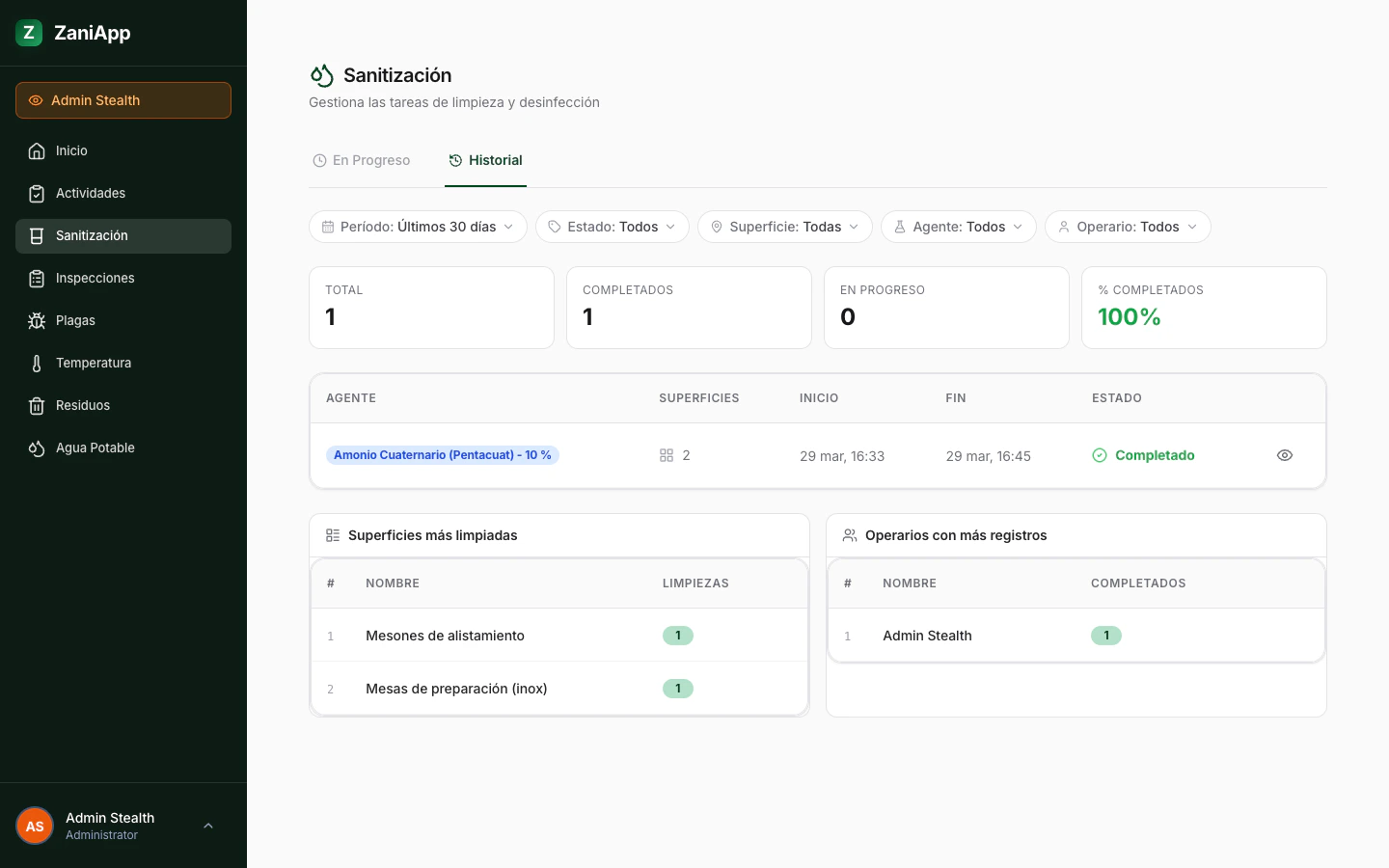Click the Actividades clipboard-check icon
This screenshot has width=1389, height=868.
pos(37,193)
